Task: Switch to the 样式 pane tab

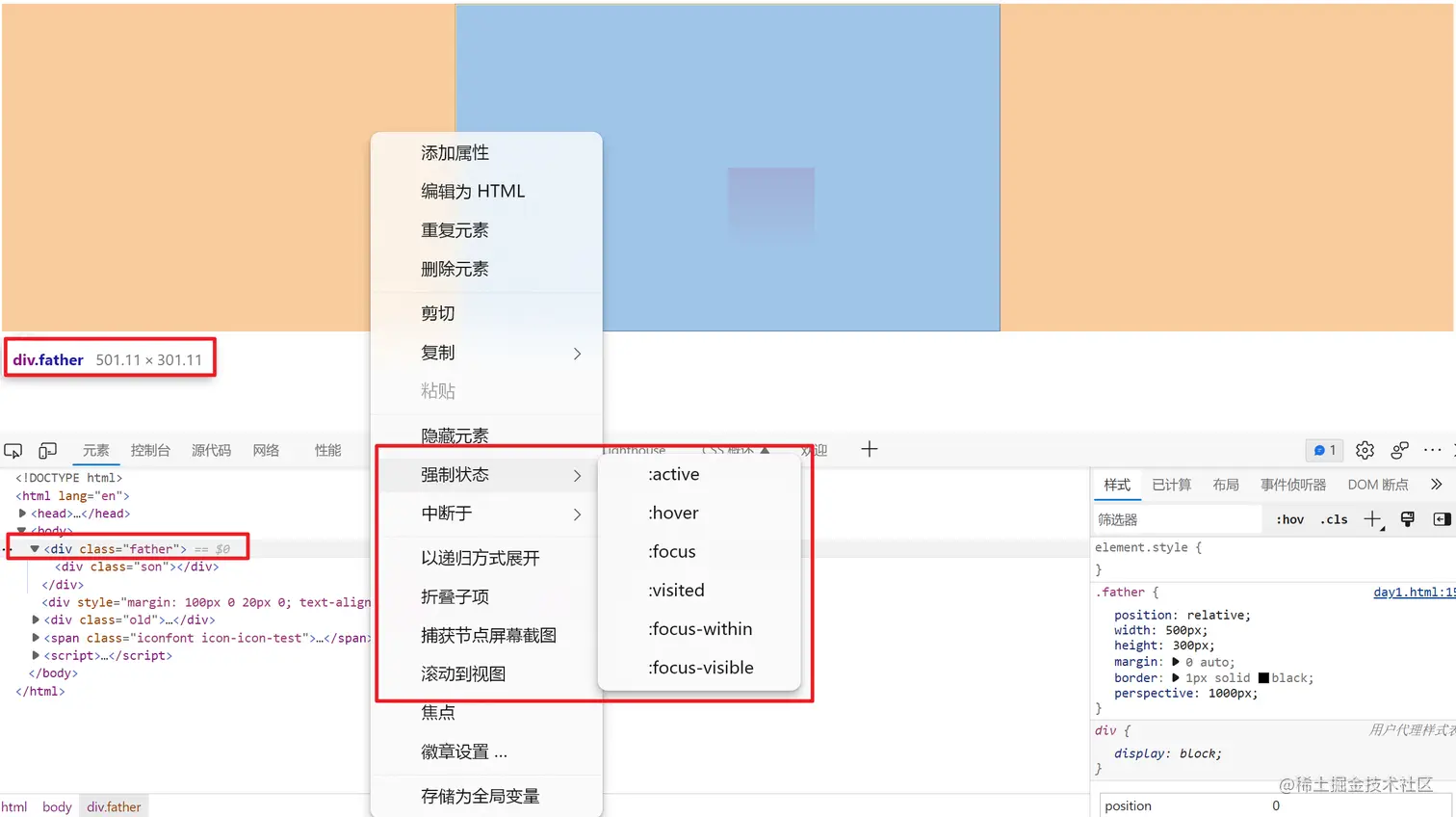Action: pyautogui.click(x=1117, y=485)
